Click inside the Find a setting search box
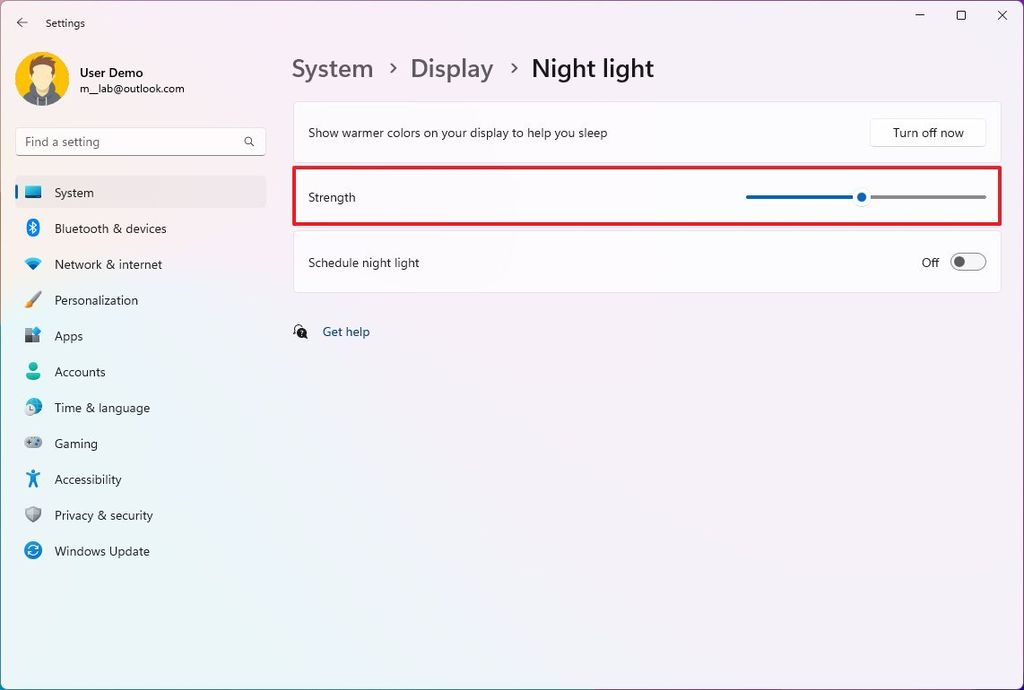Screen dimensions: 1024x690 139,141
